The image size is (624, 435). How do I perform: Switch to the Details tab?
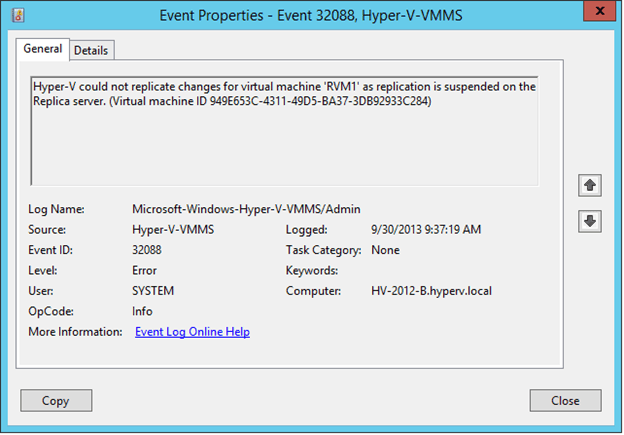pos(91,51)
